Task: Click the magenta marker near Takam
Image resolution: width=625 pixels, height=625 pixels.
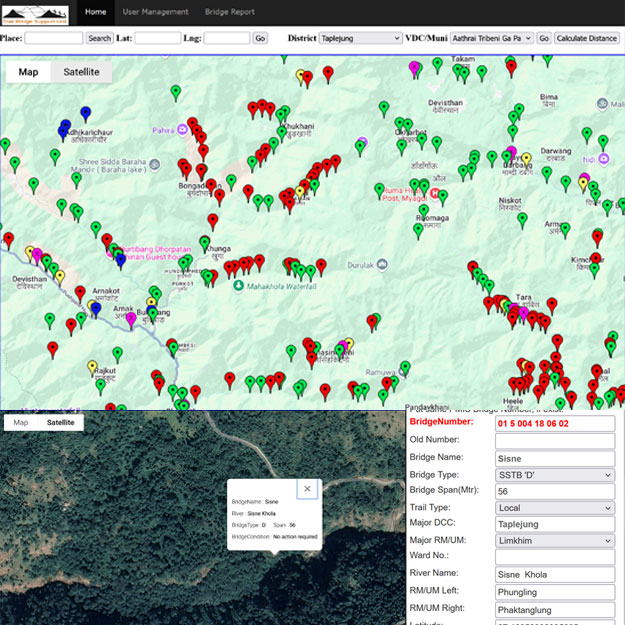Action: pos(415,69)
